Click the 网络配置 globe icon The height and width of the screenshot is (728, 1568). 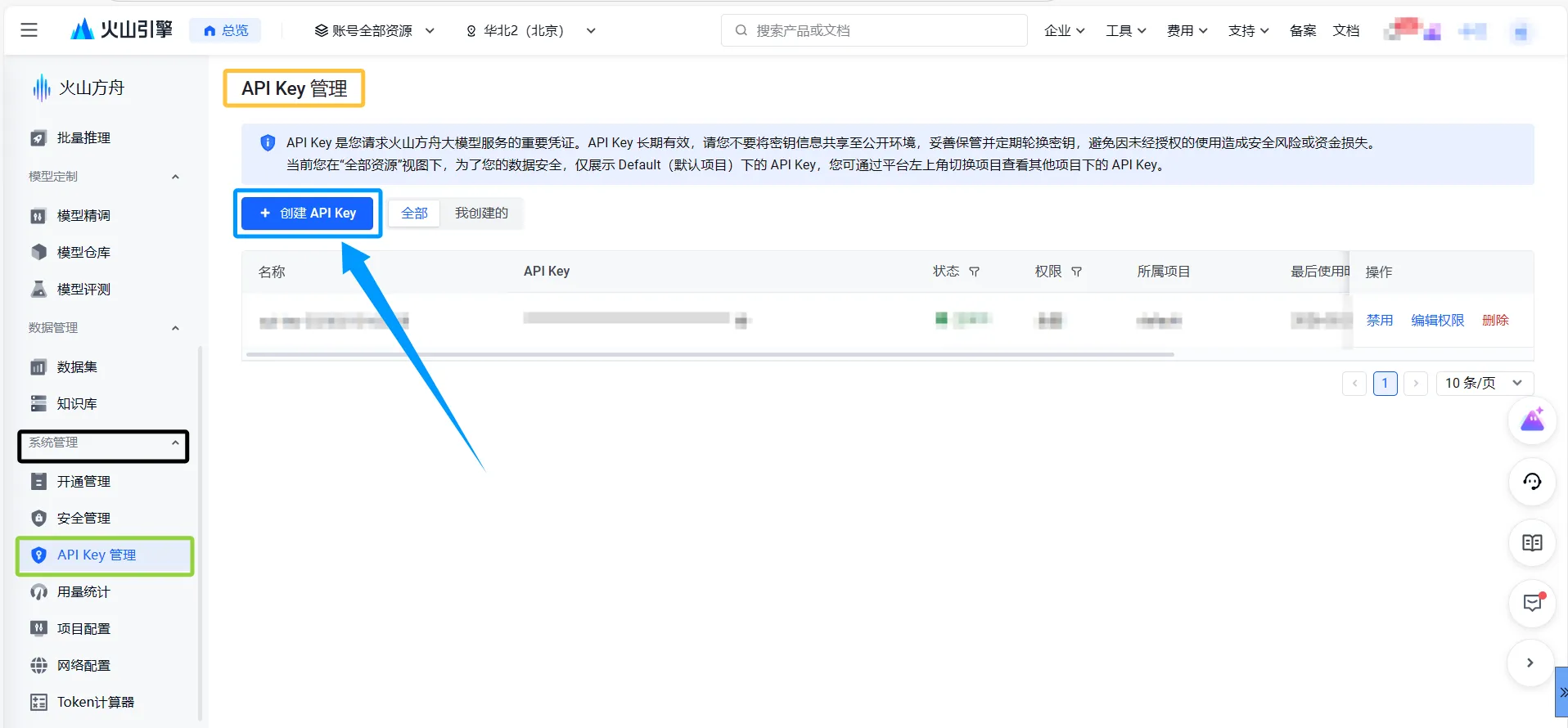(x=38, y=665)
